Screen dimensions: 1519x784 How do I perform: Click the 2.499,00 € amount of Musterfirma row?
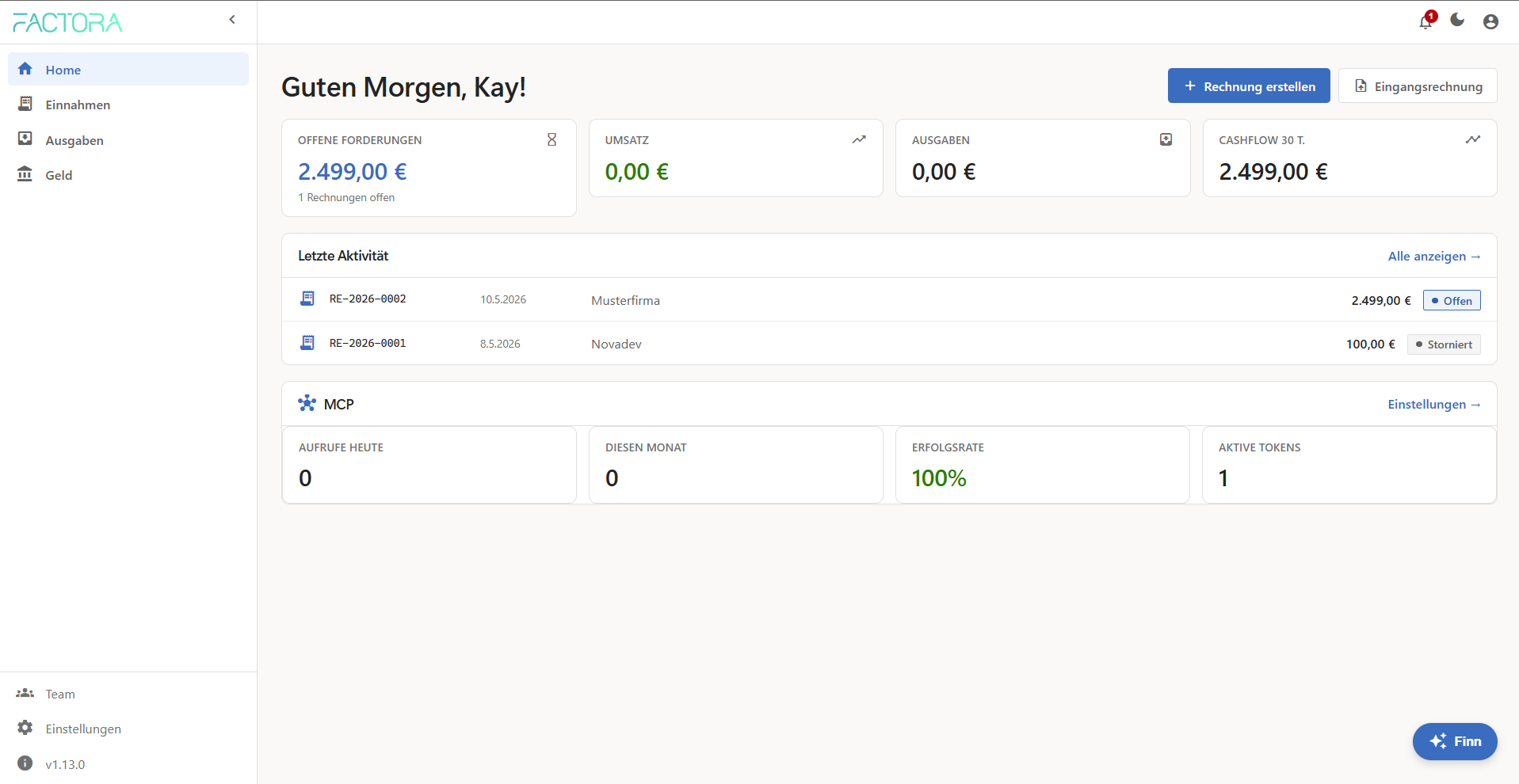pos(1381,300)
